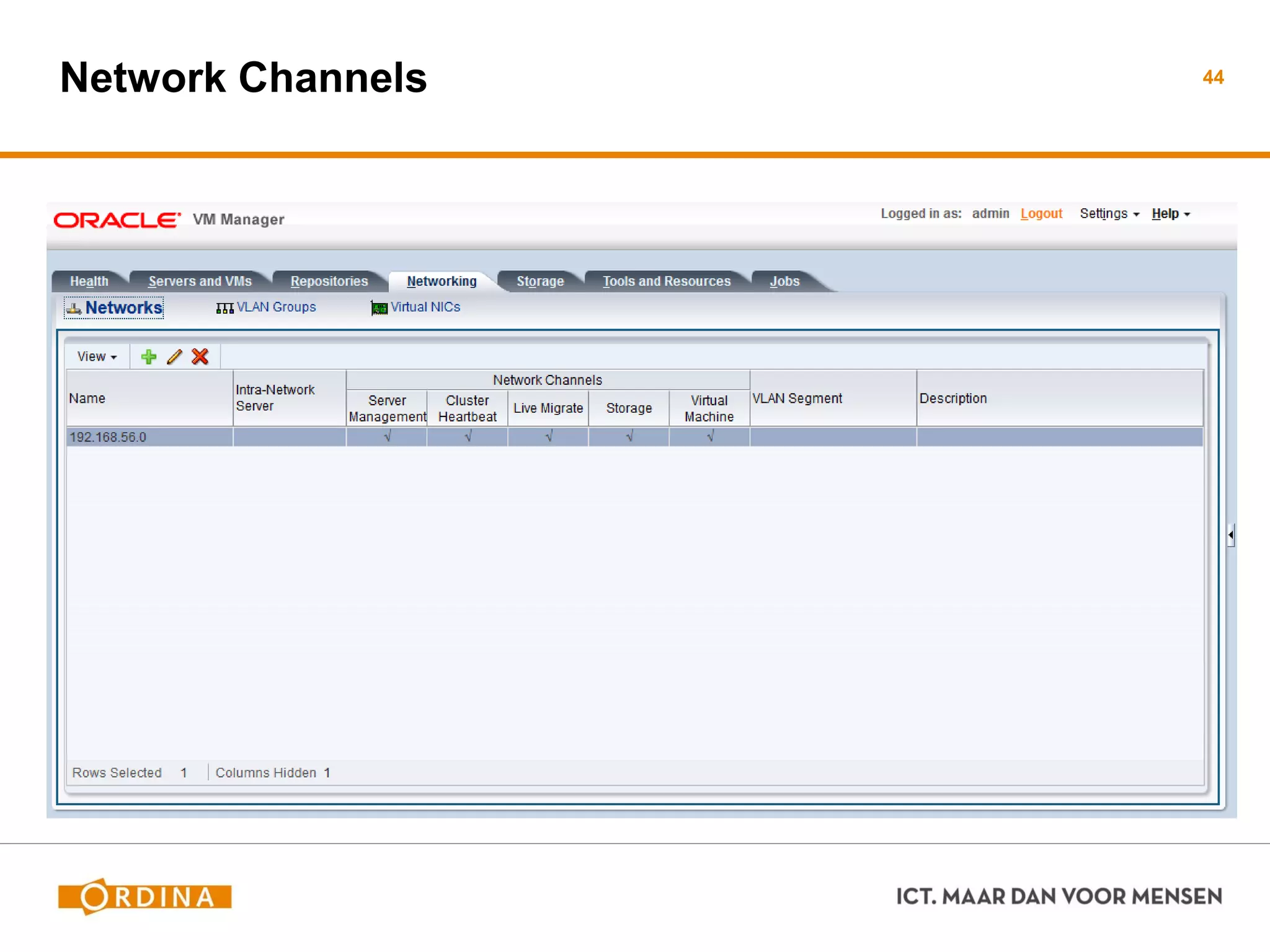Click the admin username text
1270x952 pixels.
[990, 214]
